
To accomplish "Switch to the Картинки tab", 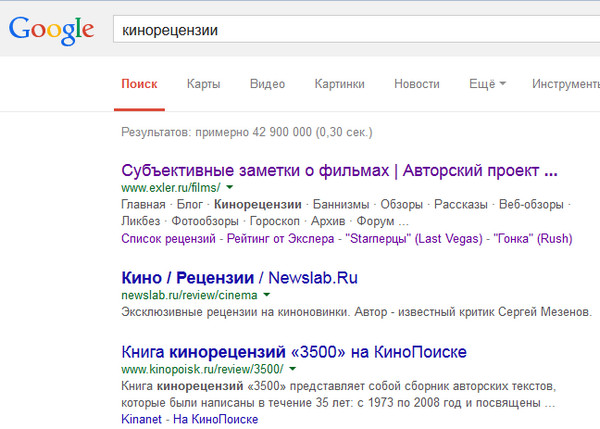I will pos(339,84).
